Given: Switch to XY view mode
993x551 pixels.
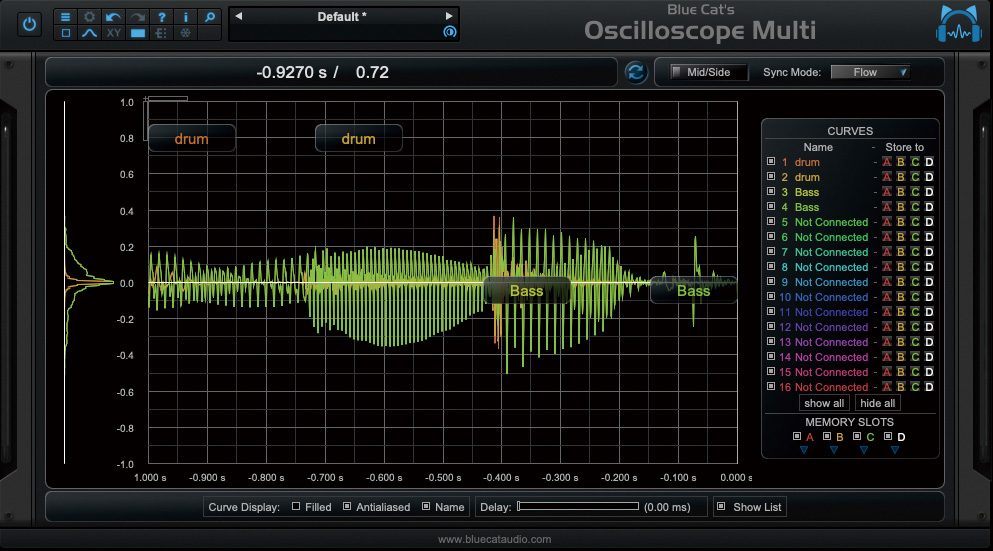Looking at the screenshot, I should pos(113,33).
